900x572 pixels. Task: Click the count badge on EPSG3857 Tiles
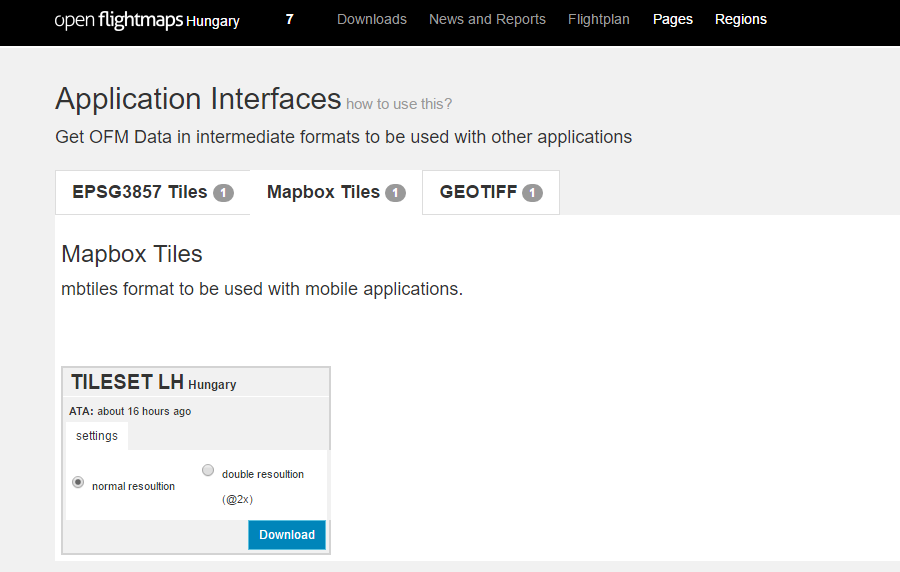tap(223, 193)
